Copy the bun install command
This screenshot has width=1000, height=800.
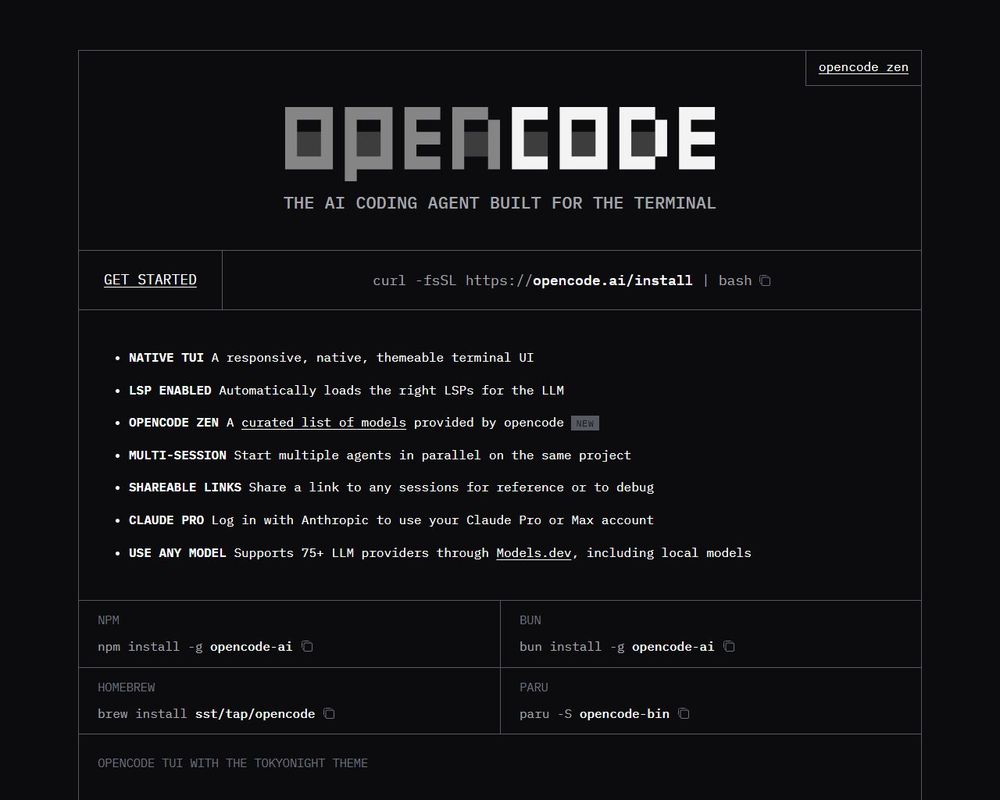[729, 646]
